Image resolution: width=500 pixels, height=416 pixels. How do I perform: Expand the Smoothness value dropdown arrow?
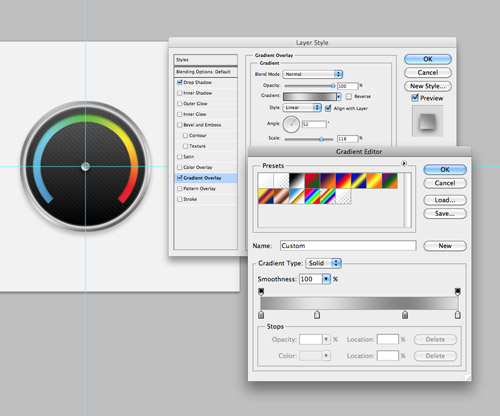click(x=326, y=279)
